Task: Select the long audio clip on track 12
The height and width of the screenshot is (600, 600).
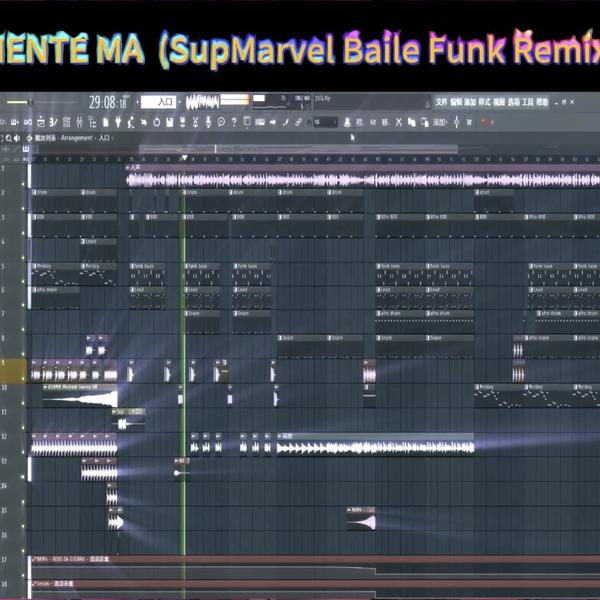Action: pos(375,444)
